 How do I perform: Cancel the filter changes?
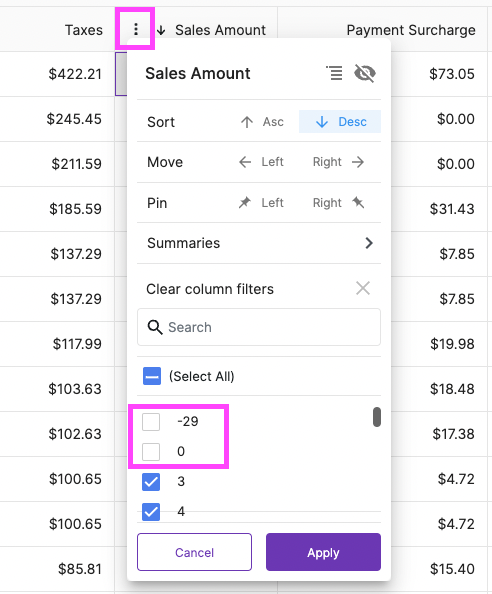point(194,552)
